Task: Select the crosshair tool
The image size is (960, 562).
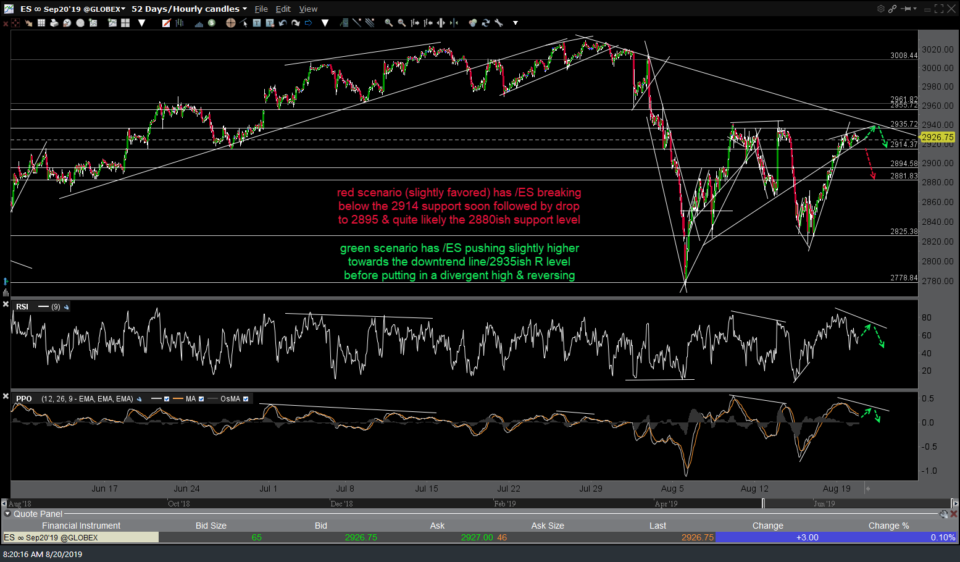Action: (x=231, y=23)
